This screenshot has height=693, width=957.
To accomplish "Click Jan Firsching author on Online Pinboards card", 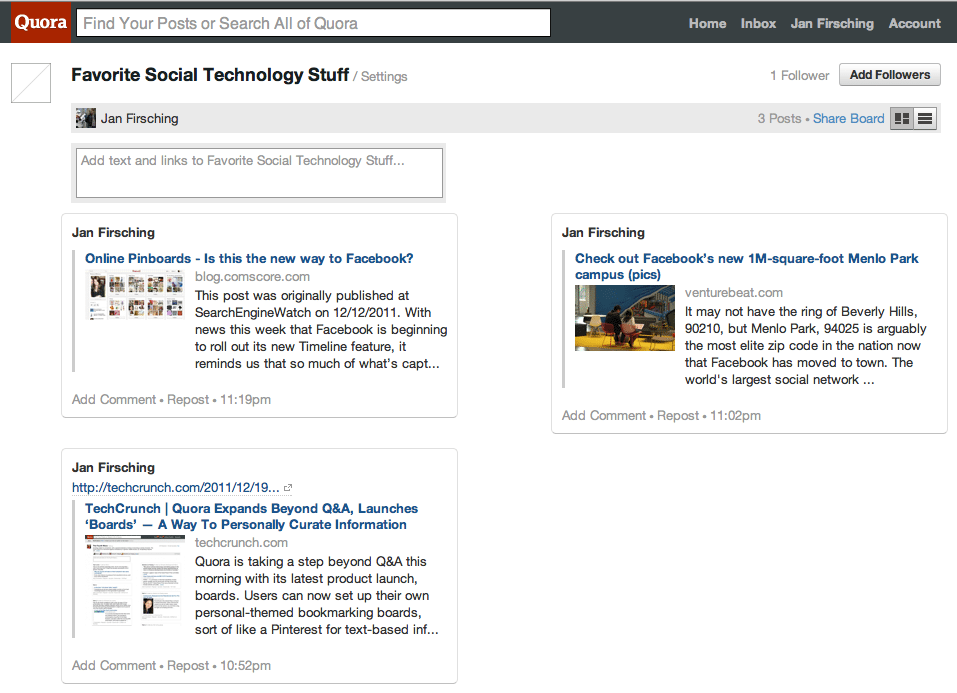I will 114,233.
